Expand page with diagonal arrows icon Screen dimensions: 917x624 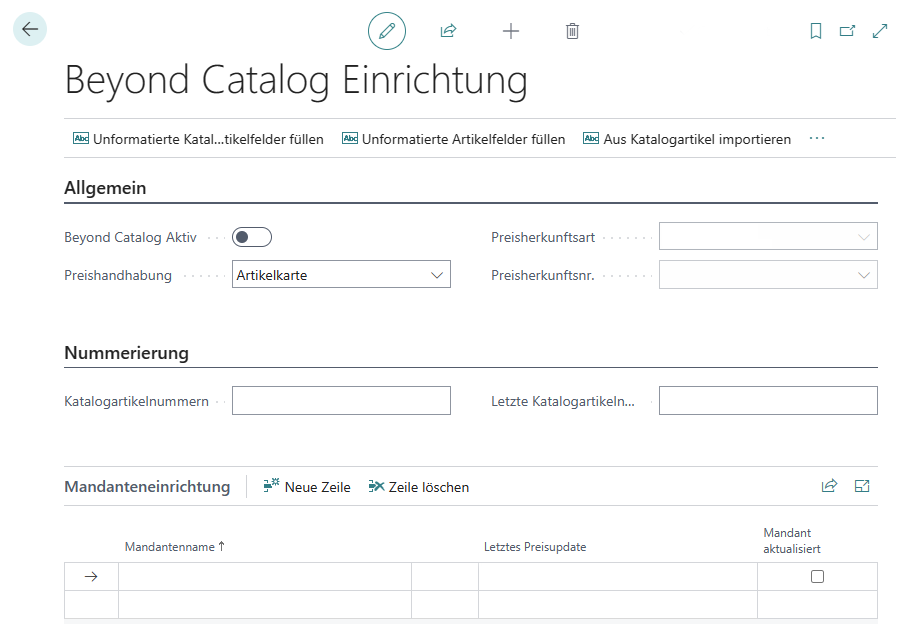(x=880, y=30)
